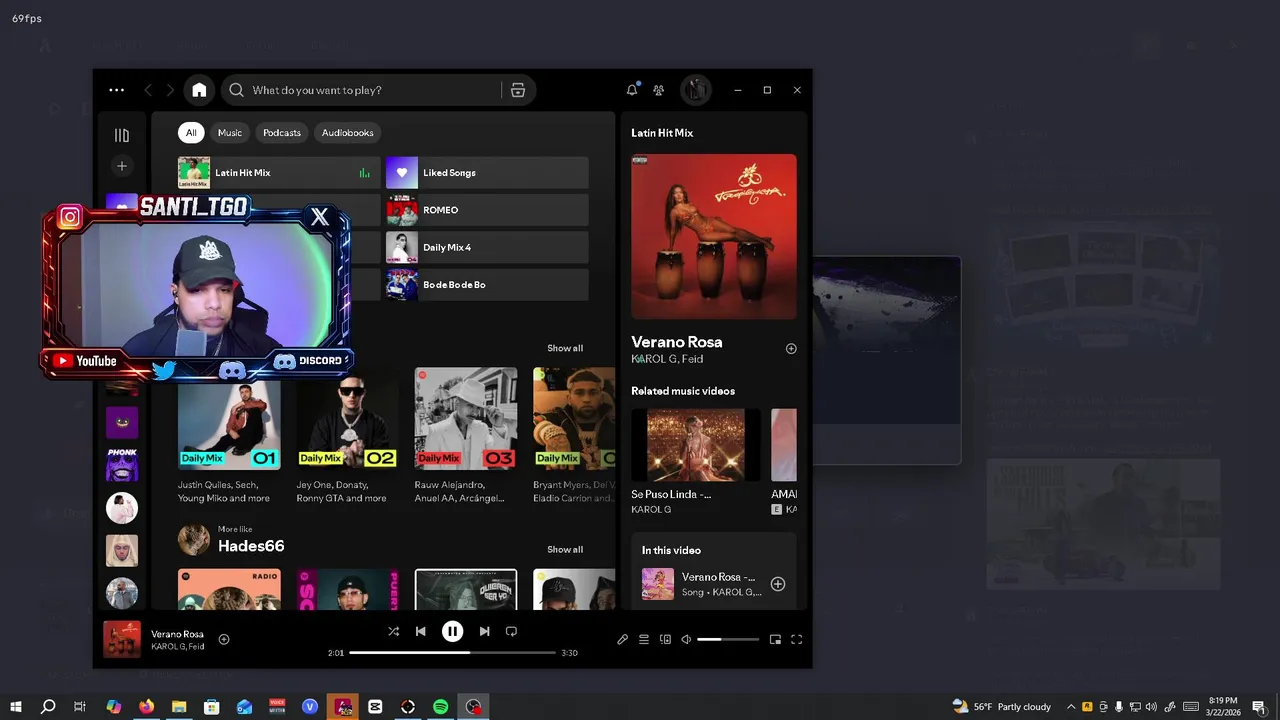The height and width of the screenshot is (720, 1280).
Task: Open the PHONK playlist in sidebar
Action: coord(122,465)
